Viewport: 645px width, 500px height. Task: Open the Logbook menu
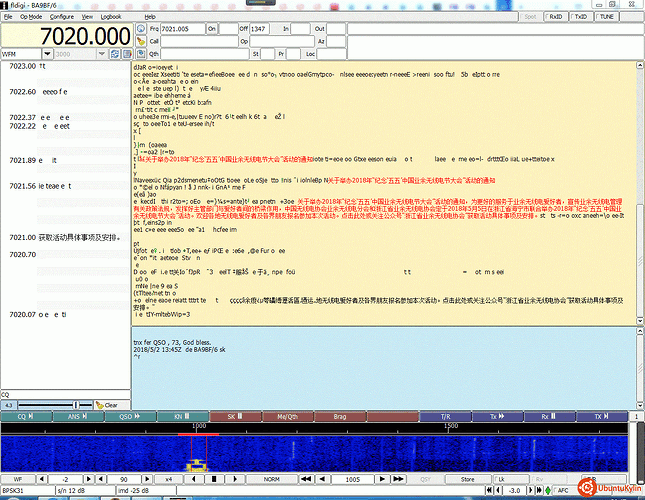111,17
